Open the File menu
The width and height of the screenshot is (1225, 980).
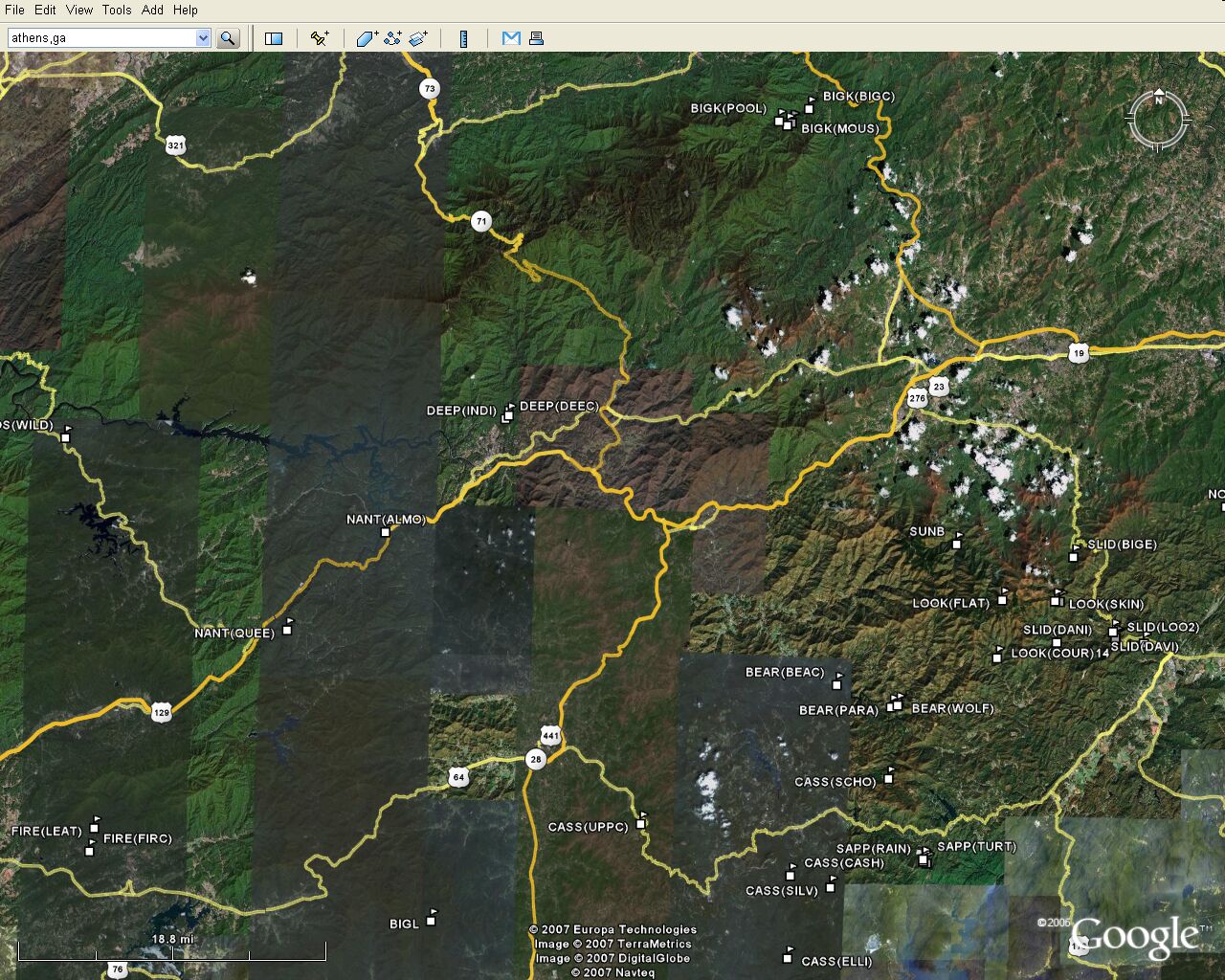click(x=14, y=10)
